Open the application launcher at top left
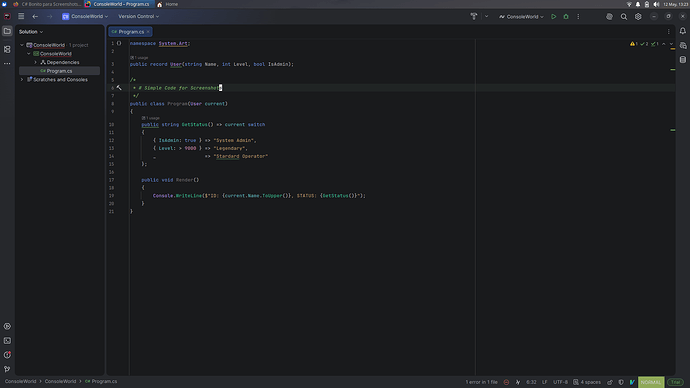Image resolution: width=690 pixels, height=388 pixels. [4, 4]
